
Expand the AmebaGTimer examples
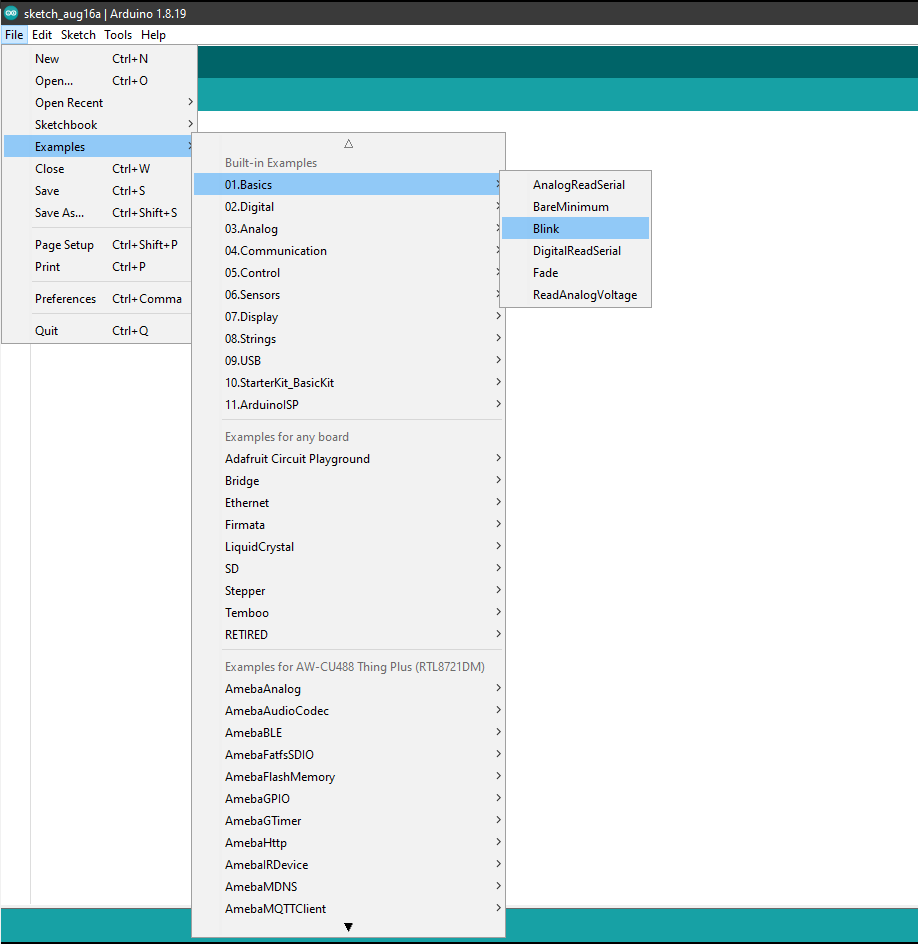pos(349,821)
